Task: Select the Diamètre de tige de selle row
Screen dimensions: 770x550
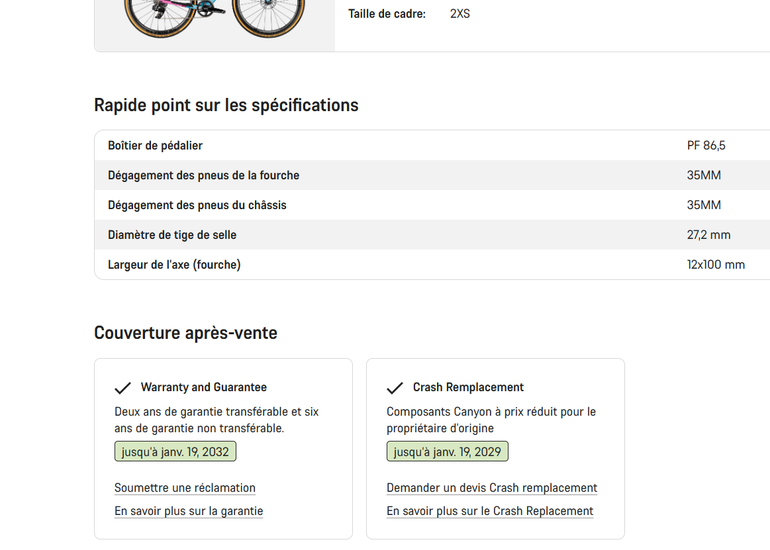Action: (432, 235)
